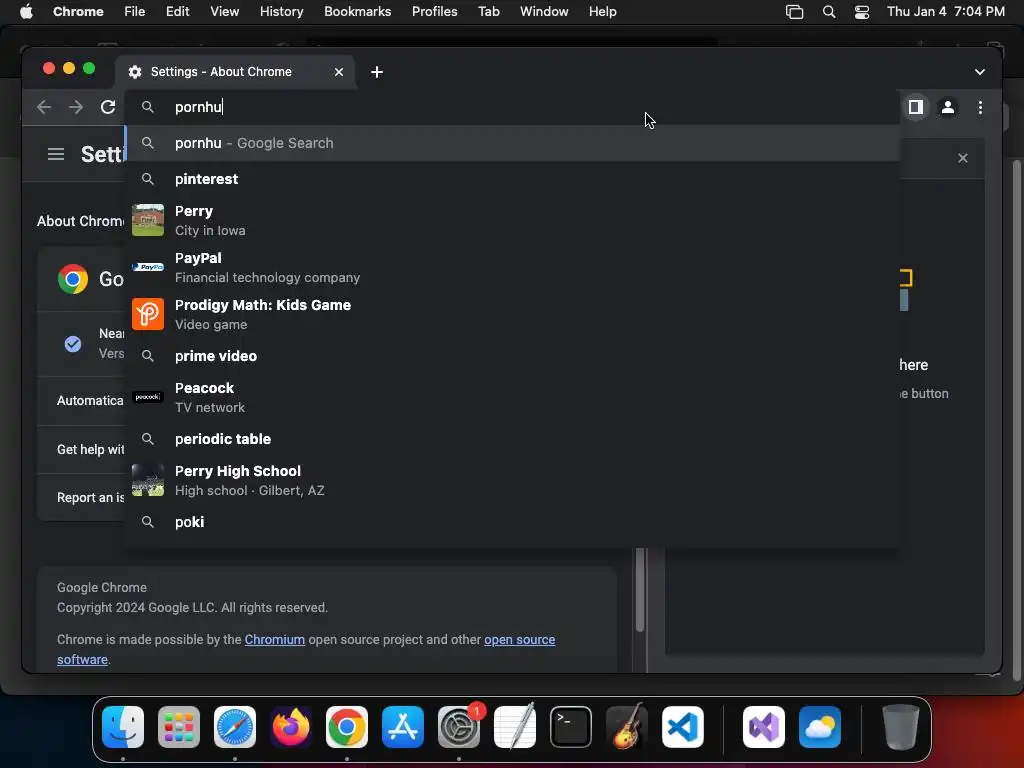Launch Safari from the Dock

click(235, 727)
